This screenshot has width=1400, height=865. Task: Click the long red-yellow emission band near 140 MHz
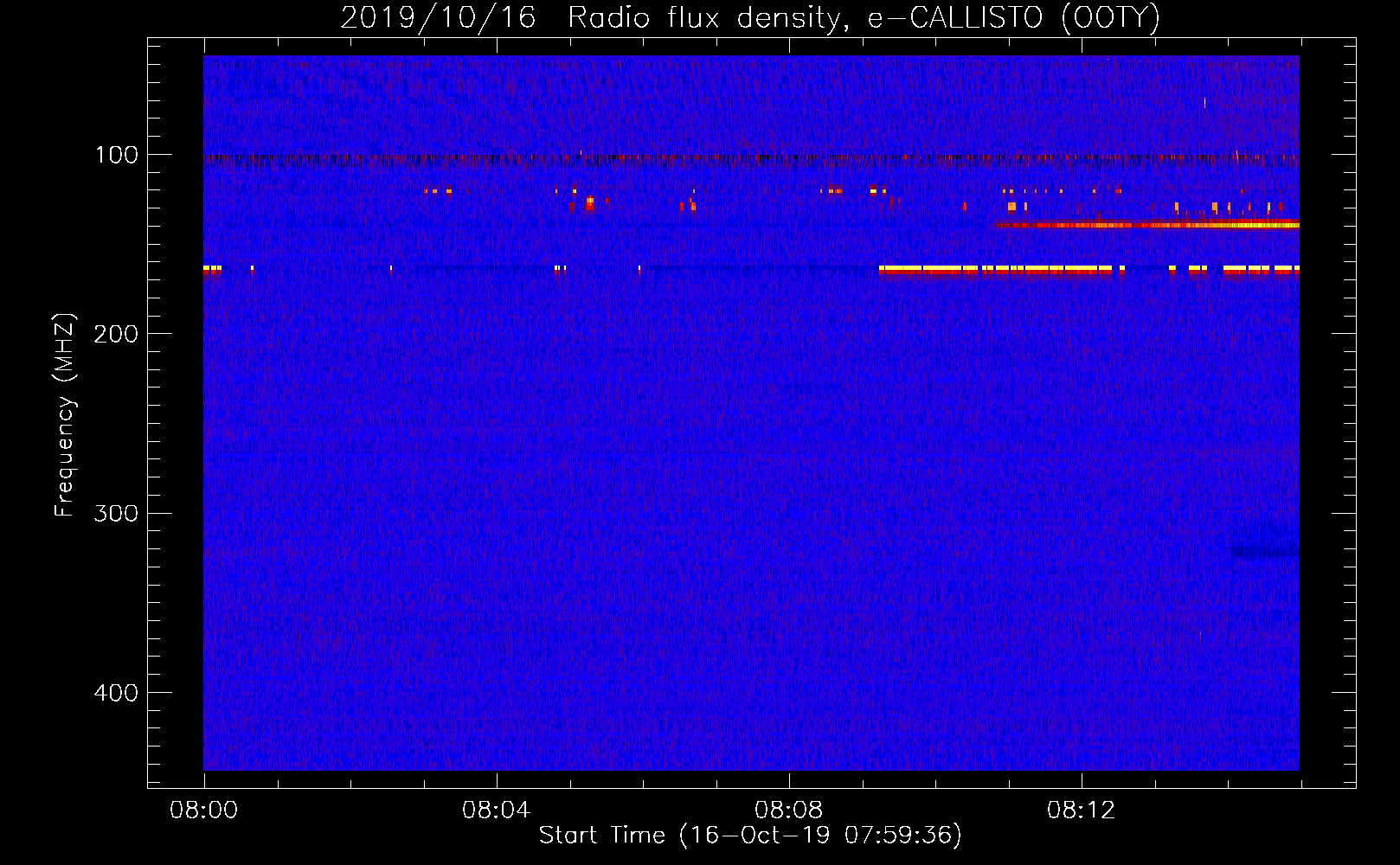point(1147,225)
